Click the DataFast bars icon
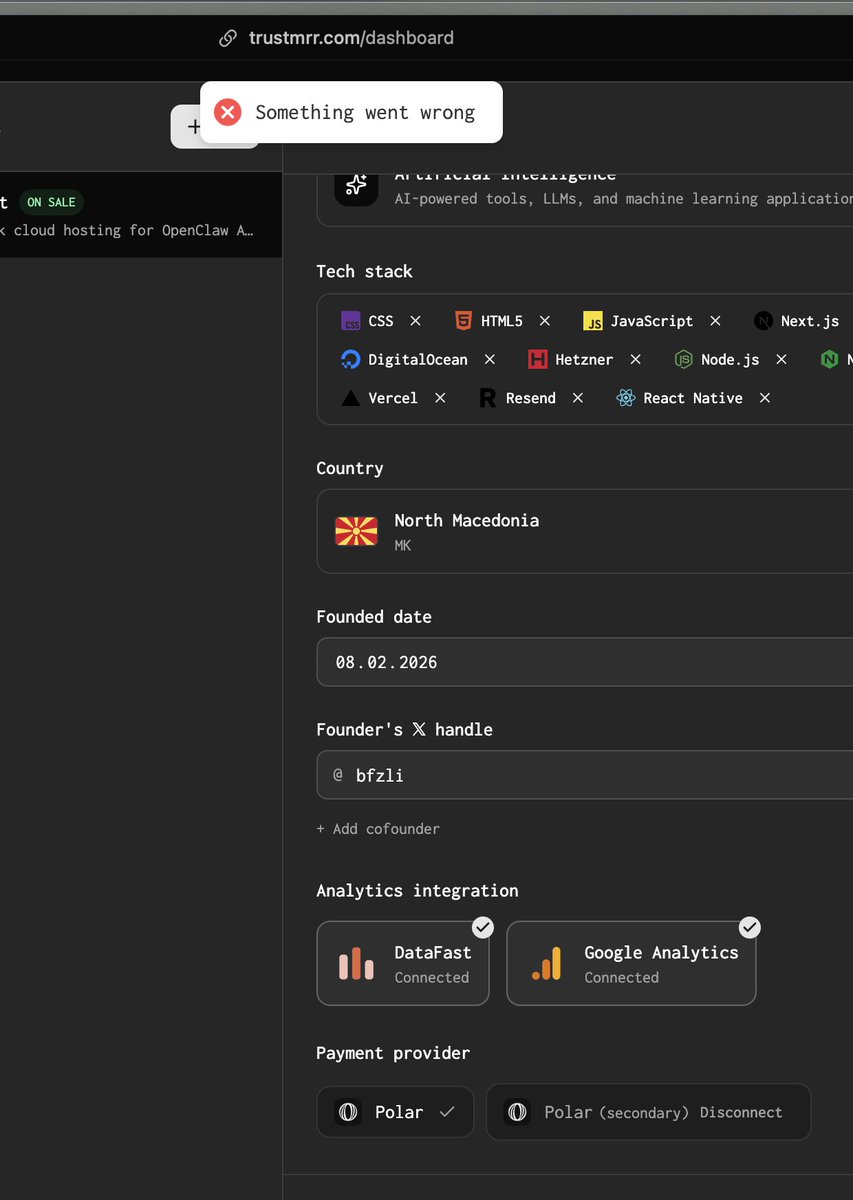The height and width of the screenshot is (1200, 853). pos(356,964)
